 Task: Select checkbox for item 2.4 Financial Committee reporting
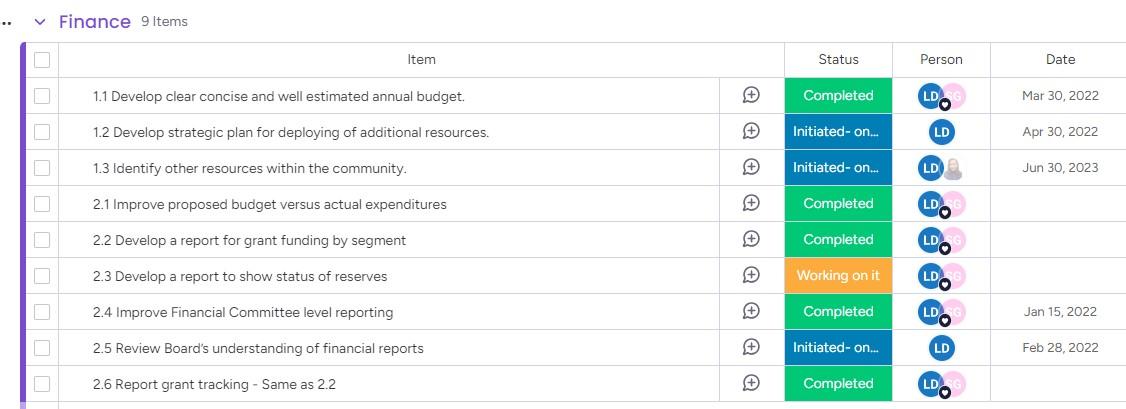click(42, 312)
